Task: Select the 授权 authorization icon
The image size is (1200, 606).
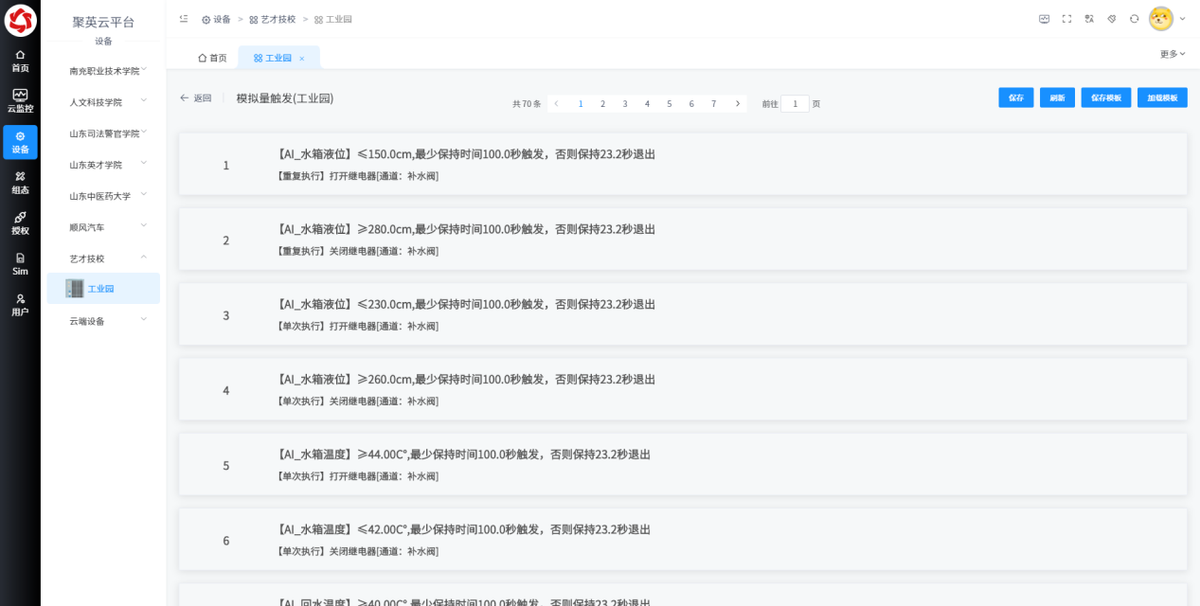Action: click(20, 222)
